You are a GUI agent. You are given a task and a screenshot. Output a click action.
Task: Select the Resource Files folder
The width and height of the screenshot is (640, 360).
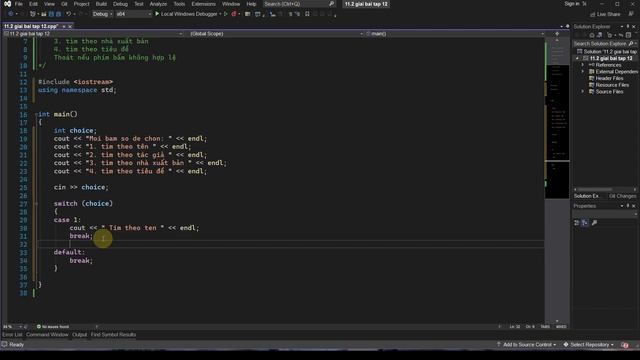tap(608, 85)
